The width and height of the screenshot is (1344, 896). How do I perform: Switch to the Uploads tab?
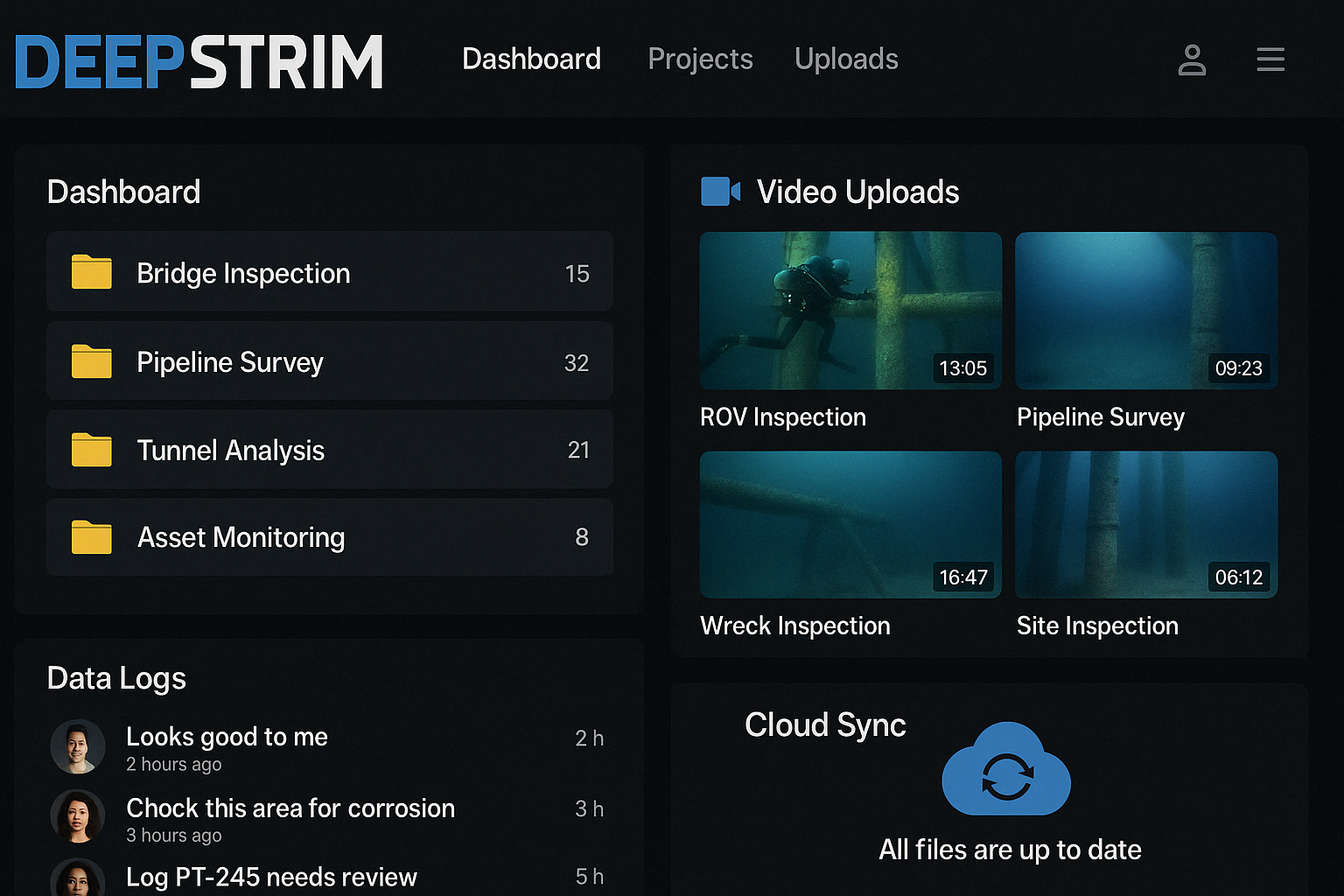click(x=846, y=59)
